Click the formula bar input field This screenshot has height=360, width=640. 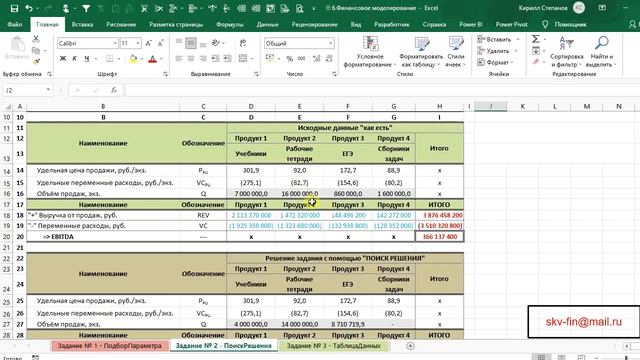(382, 90)
